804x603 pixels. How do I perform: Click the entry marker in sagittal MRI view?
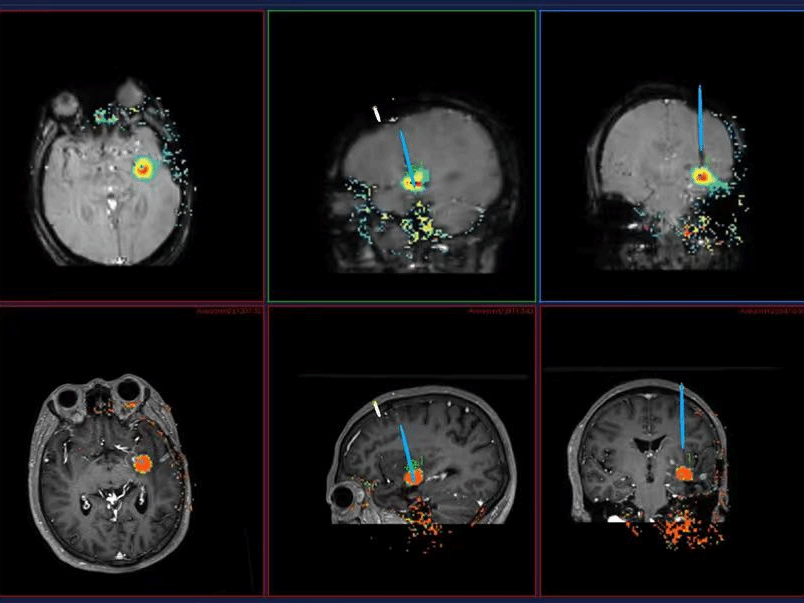click(x=376, y=407)
